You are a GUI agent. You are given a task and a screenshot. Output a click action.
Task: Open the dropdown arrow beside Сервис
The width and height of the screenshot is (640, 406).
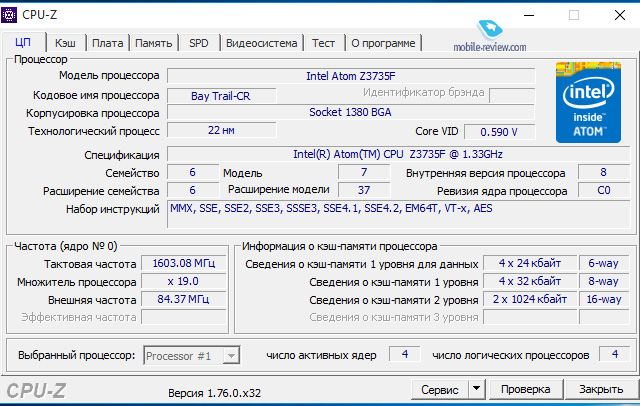click(476, 388)
